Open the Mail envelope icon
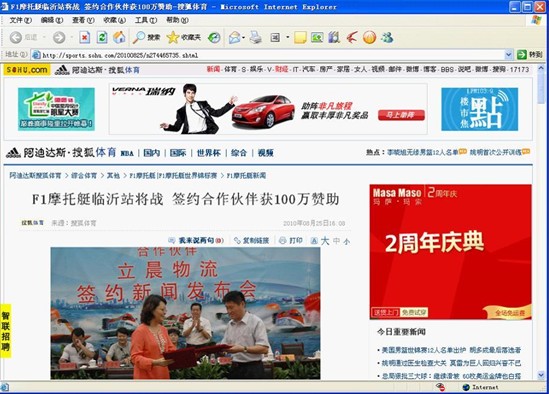The image size is (549, 394). [235, 37]
